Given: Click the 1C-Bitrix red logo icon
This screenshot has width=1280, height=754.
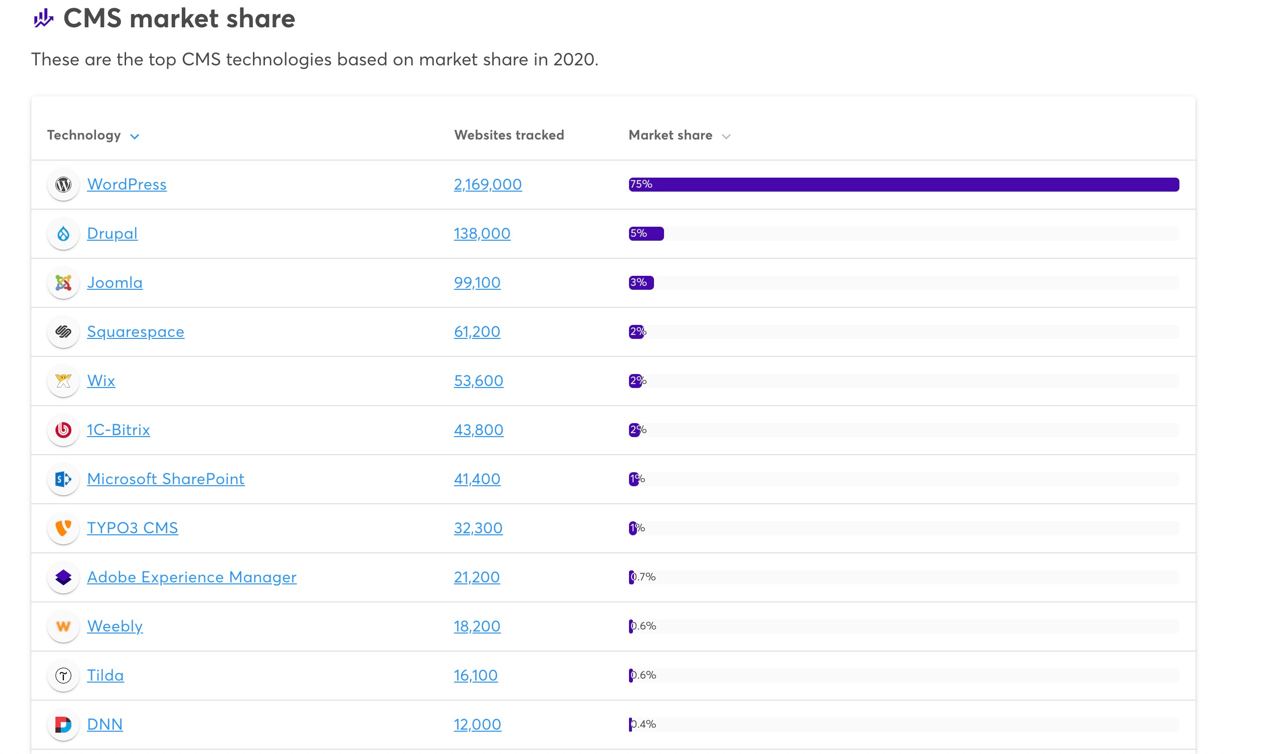Looking at the screenshot, I should (x=63, y=430).
